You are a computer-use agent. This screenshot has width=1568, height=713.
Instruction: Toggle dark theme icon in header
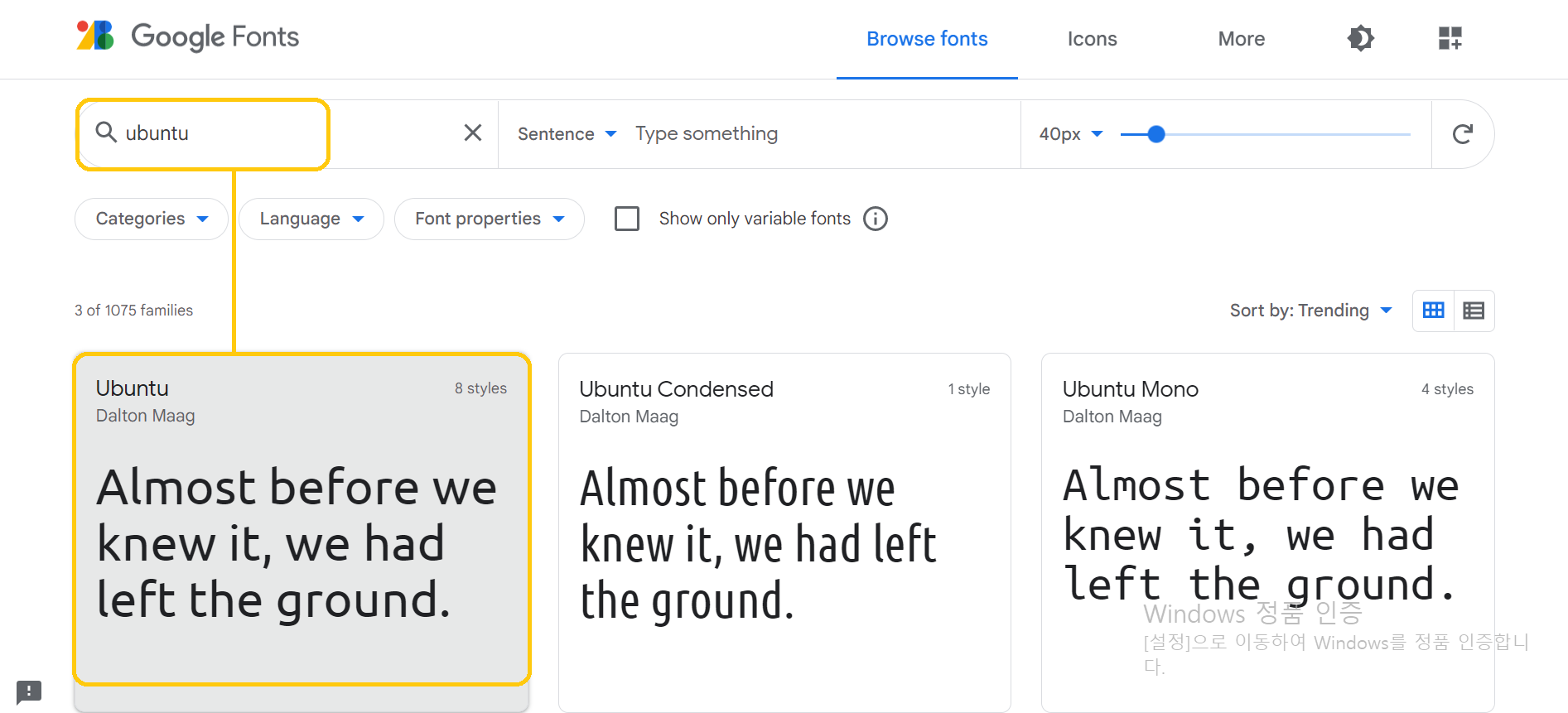tap(1360, 38)
